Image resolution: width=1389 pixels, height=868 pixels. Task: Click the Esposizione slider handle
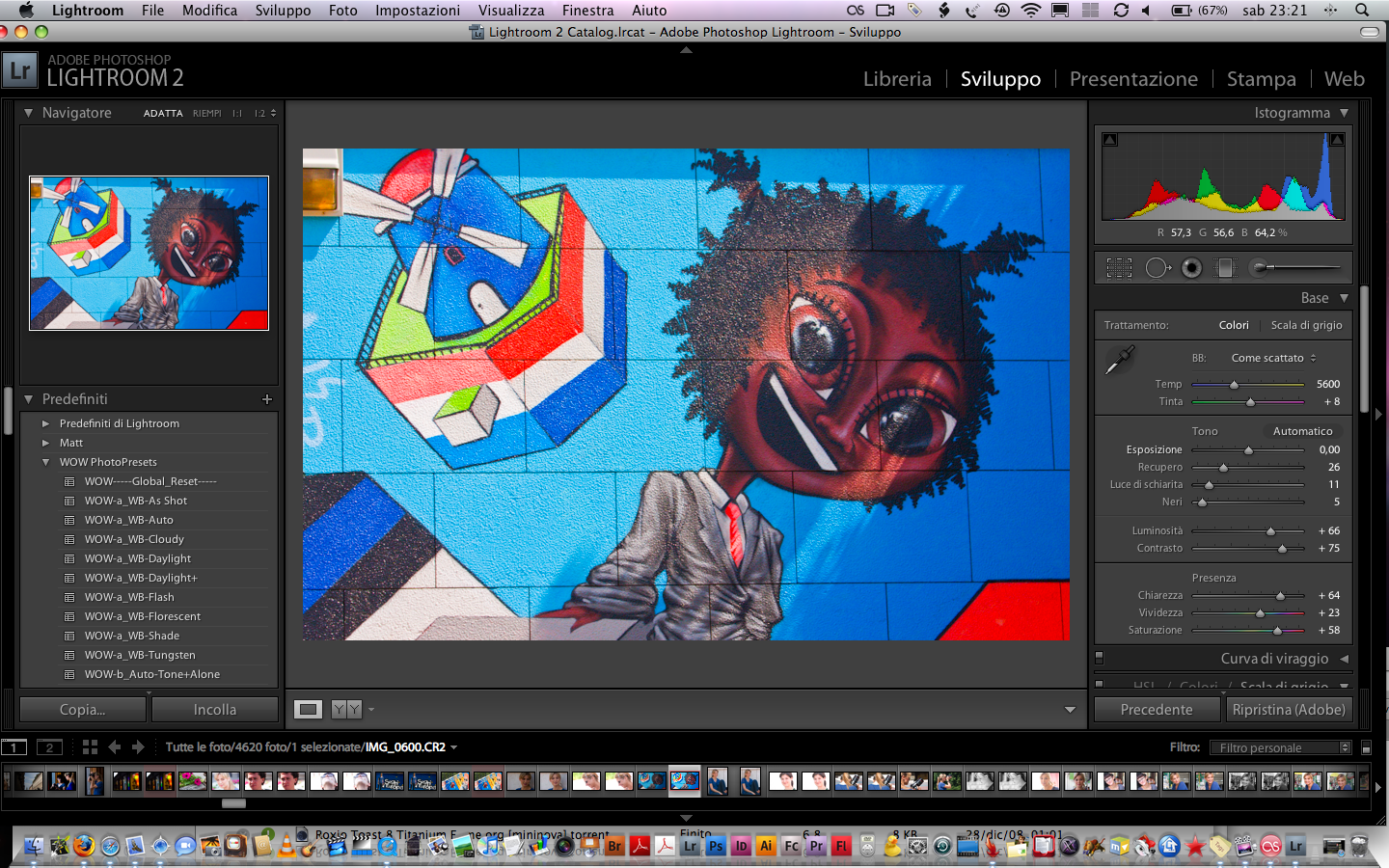[1248, 450]
